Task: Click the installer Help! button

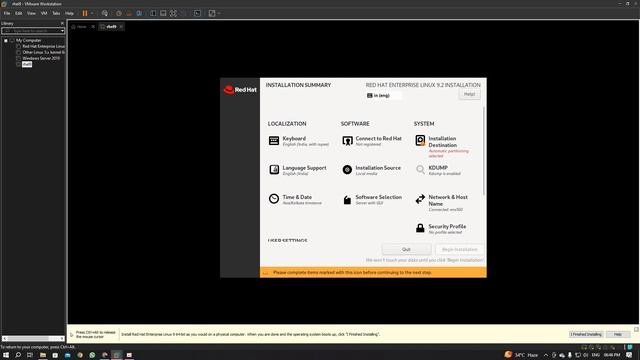Action: click(x=469, y=94)
